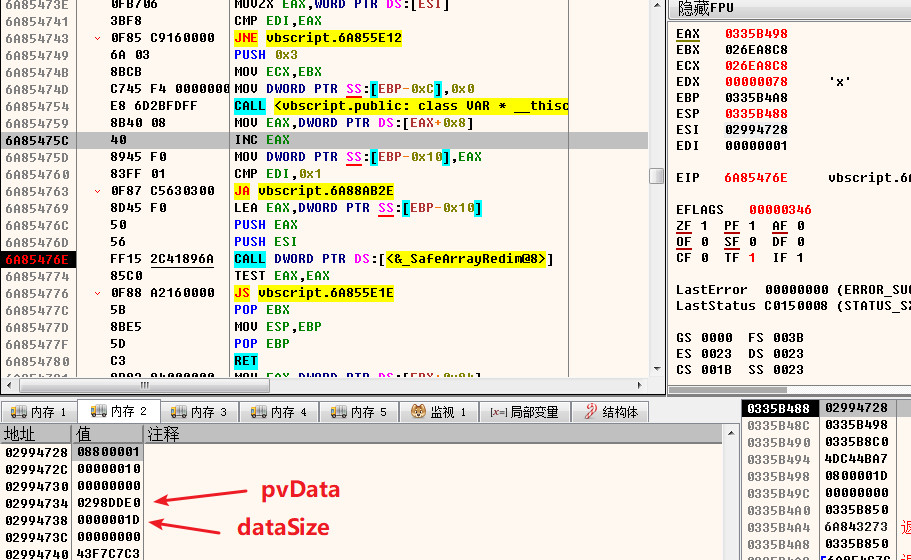
Task: Select the dataSize dump value 0000001D
Action: click(x=108, y=520)
